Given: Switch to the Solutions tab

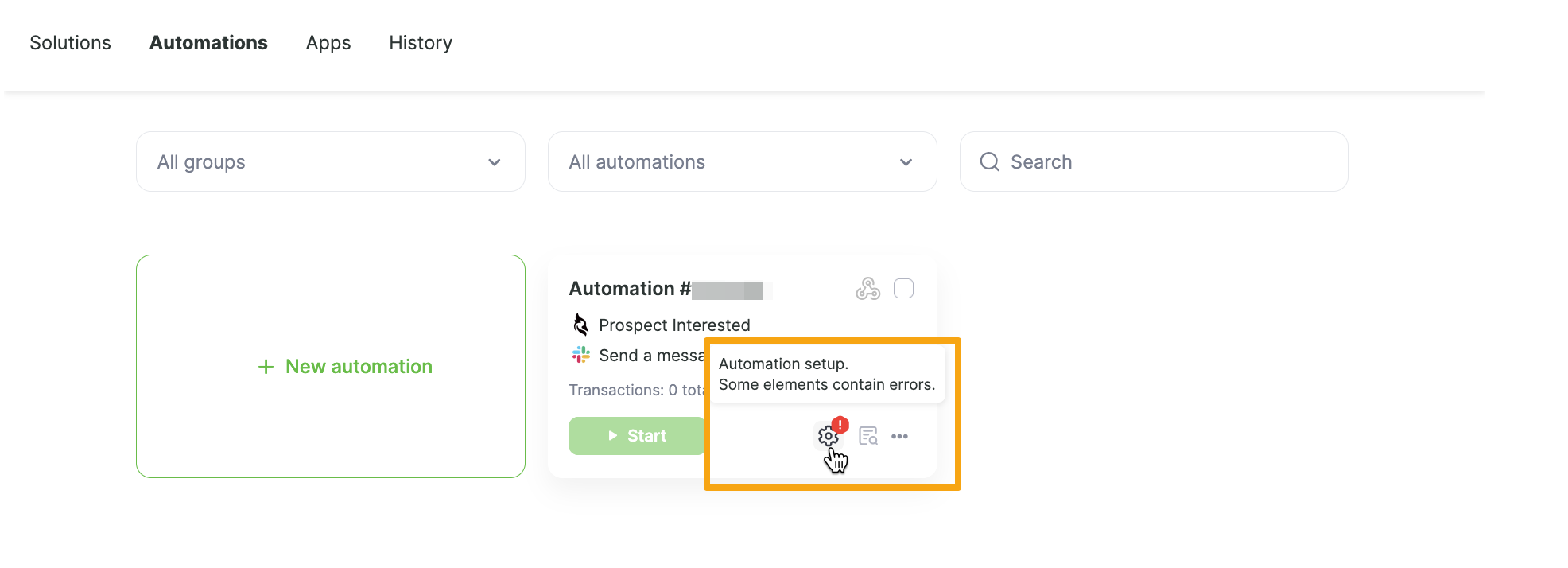Looking at the screenshot, I should [x=70, y=43].
